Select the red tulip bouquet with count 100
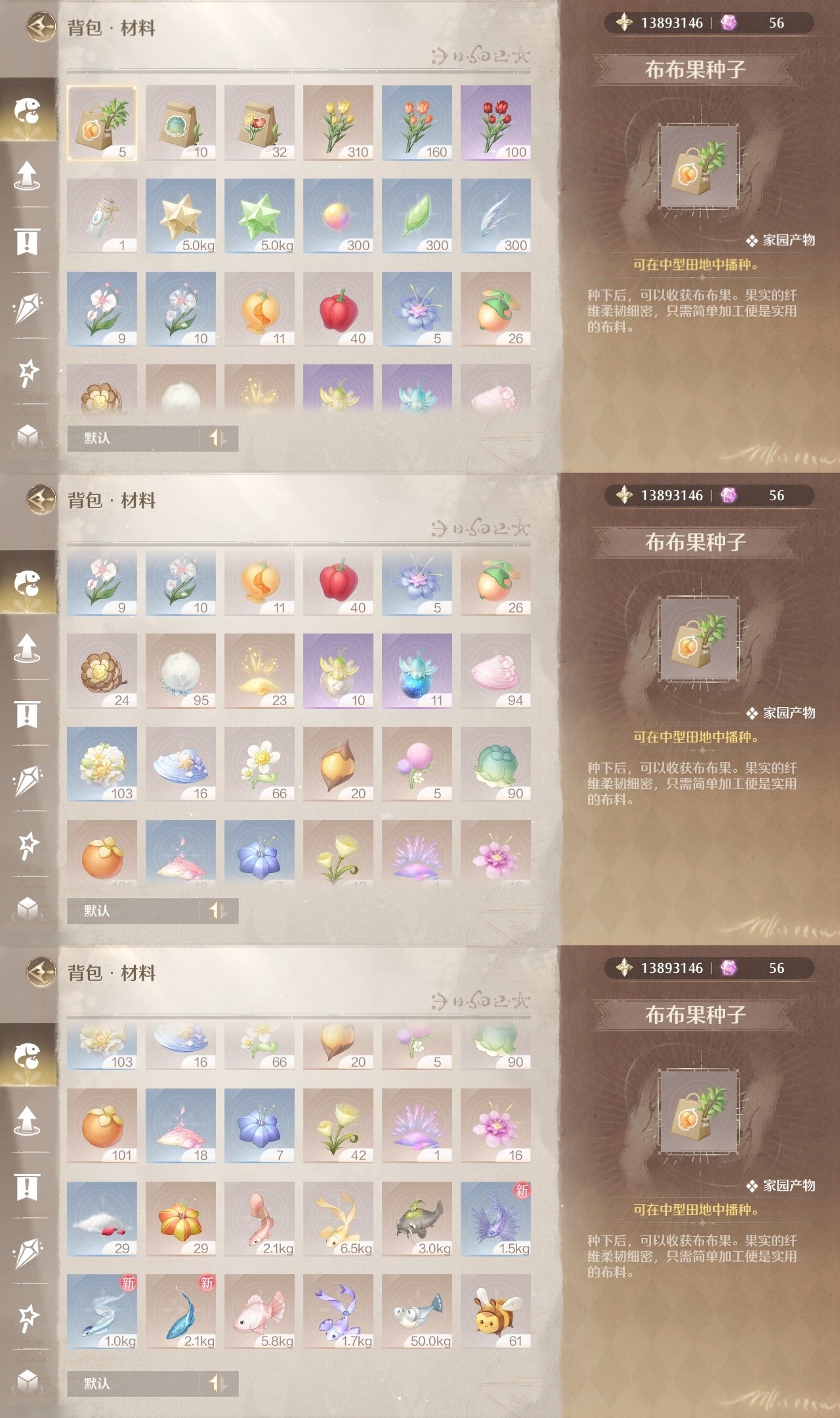The image size is (840, 1418). [x=495, y=123]
